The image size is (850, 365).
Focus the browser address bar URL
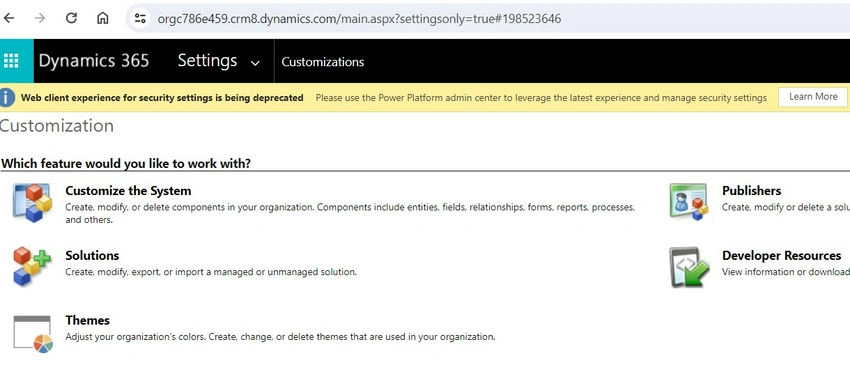pos(359,18)
